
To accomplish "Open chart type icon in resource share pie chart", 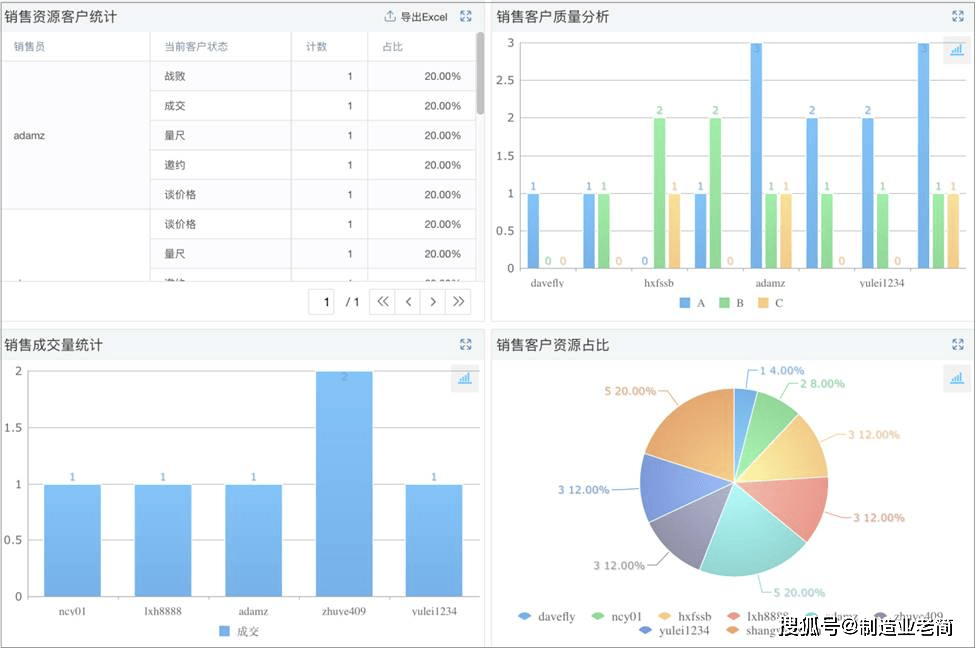I will click(956, 378).
